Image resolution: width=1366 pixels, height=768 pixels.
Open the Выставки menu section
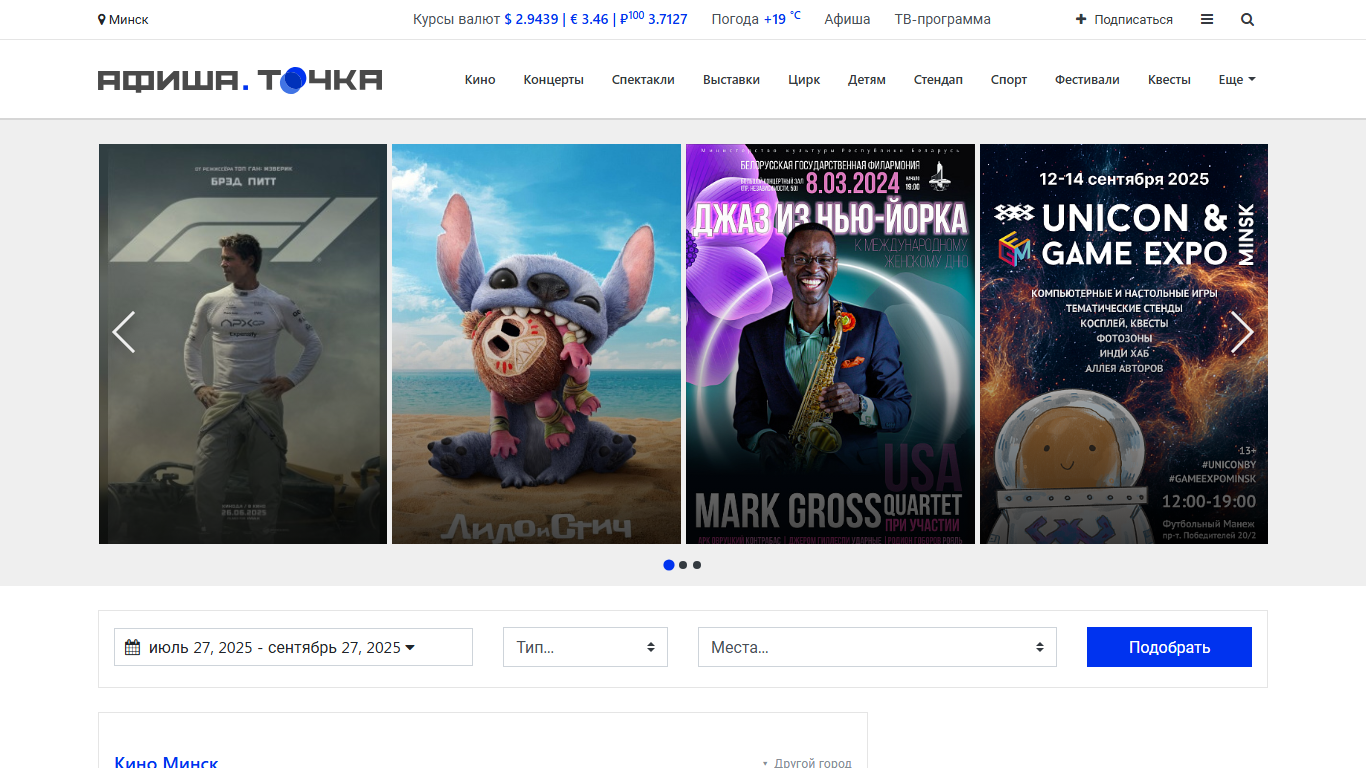pyautogui.click(x=731, y=80)
